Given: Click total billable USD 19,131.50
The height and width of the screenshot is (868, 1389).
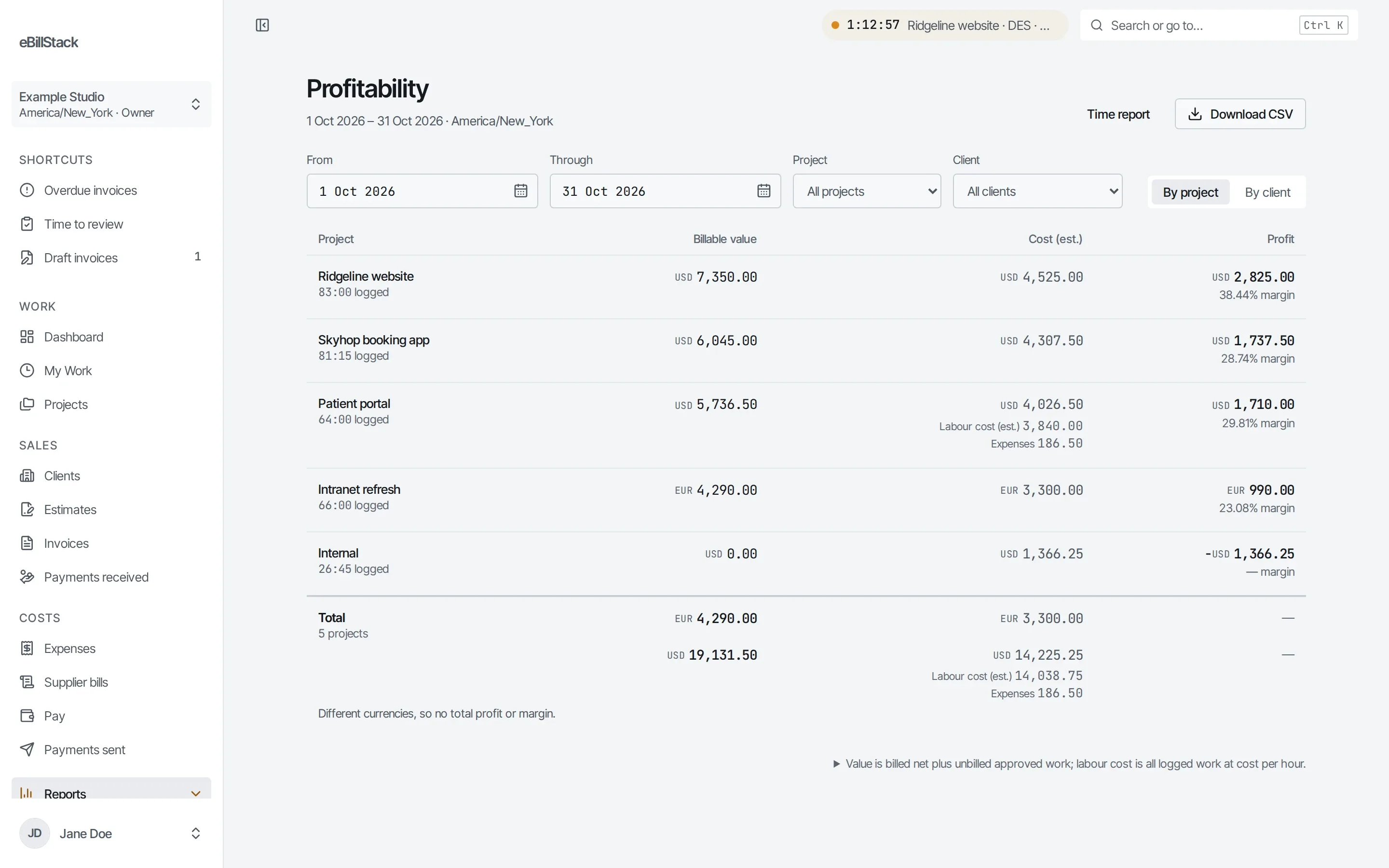Looking at the screenshot, I should click(x=712, y=655).
